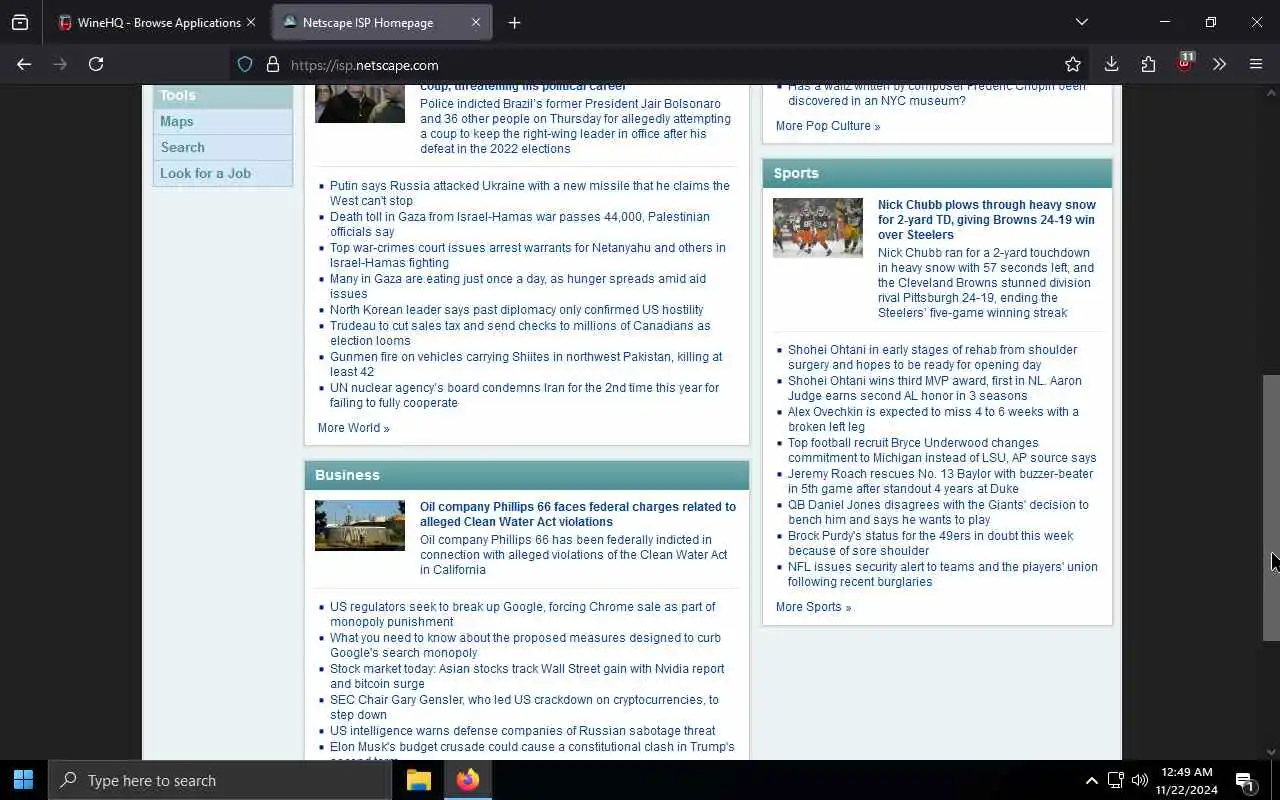Open the uBlock extension icon with badge
This screenshot has width=1280, height=800.
1185,62
